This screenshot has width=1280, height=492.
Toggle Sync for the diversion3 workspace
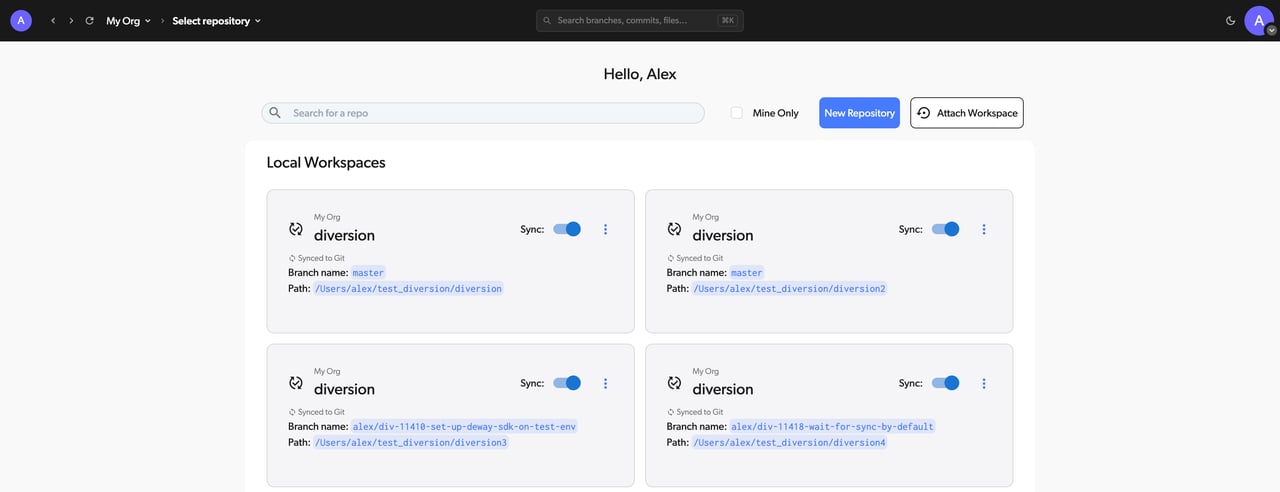567,383
